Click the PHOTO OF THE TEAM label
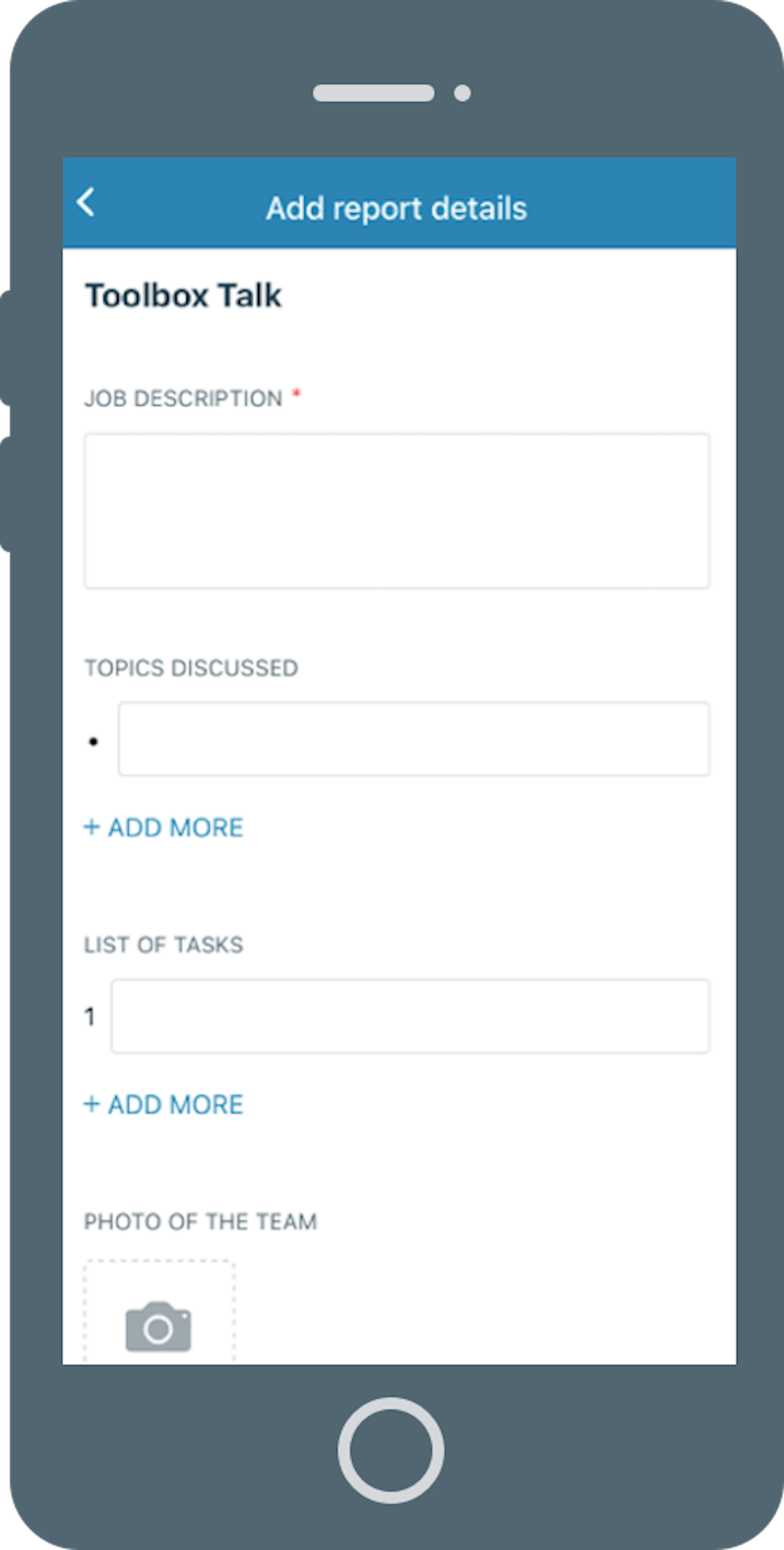This screenshot has height=1550, width=784. [x=201, y=1221]
